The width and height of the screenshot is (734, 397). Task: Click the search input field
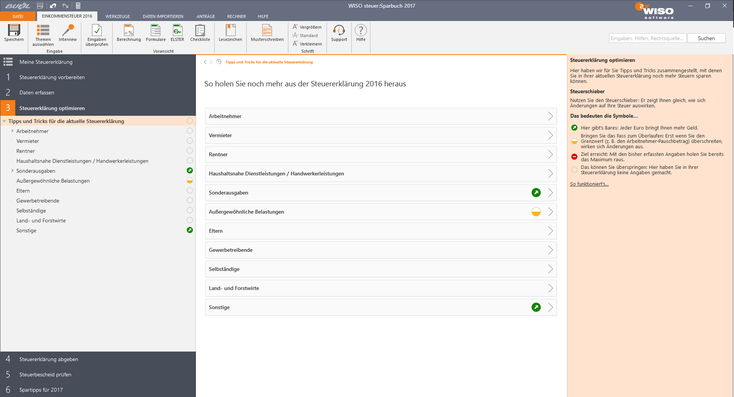pos(648,38)
